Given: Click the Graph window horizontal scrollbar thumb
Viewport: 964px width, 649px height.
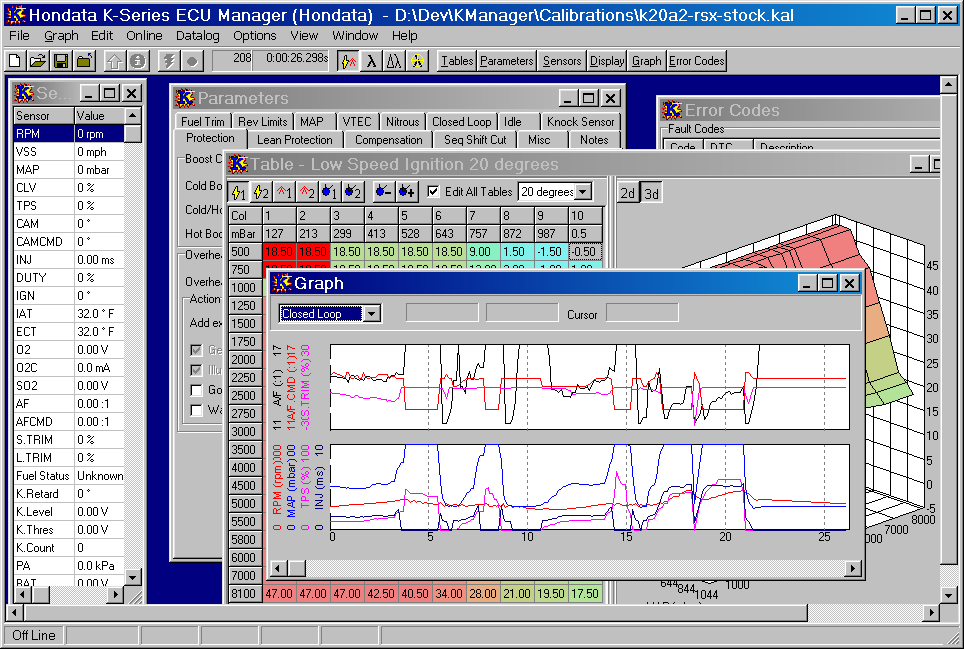Looking at the screenshot, I should pos(297,568).
